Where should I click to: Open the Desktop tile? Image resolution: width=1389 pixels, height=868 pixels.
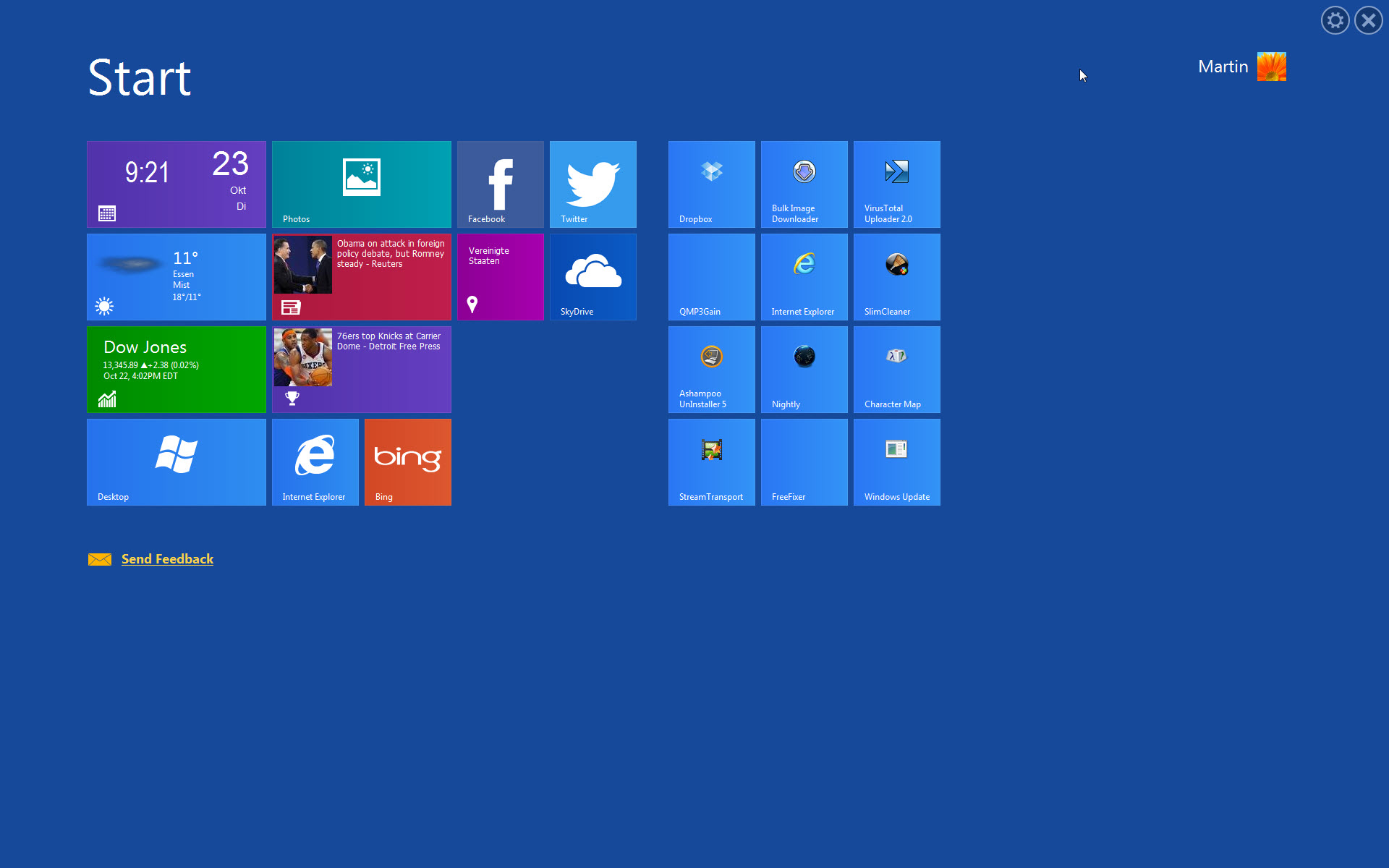(x=177, y=462)
